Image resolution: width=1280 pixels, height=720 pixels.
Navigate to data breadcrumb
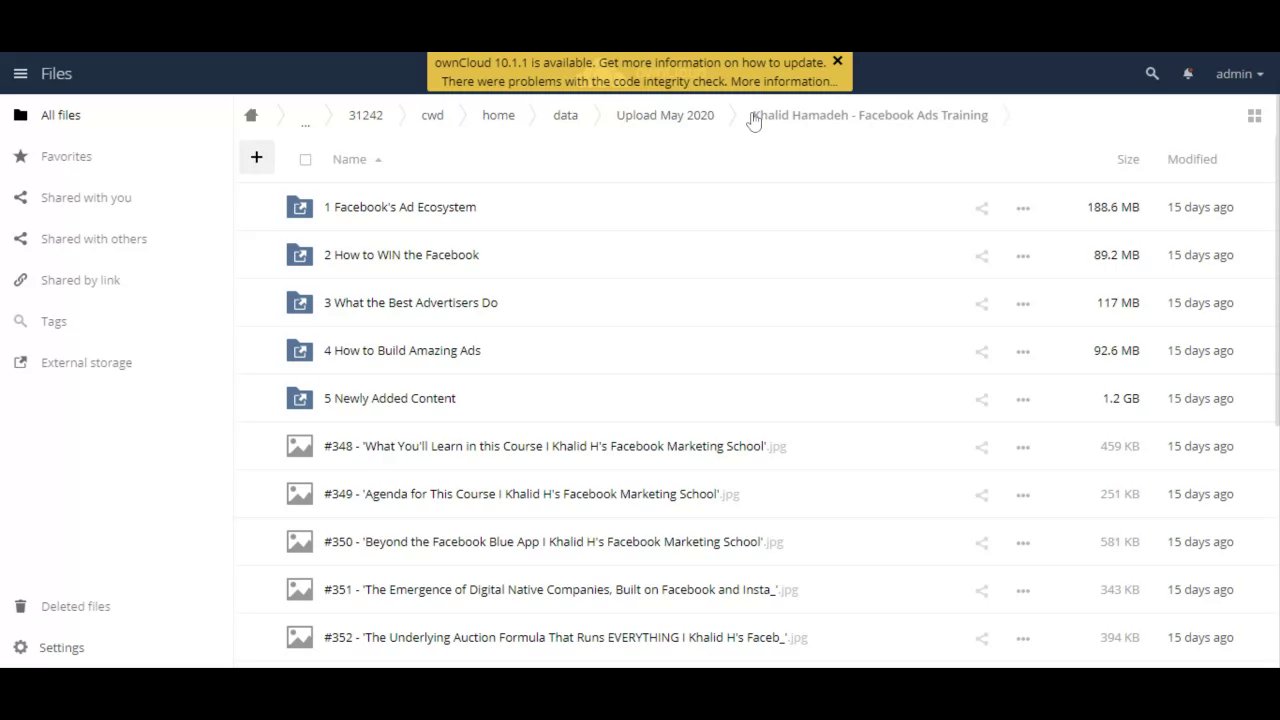point(565,115)
